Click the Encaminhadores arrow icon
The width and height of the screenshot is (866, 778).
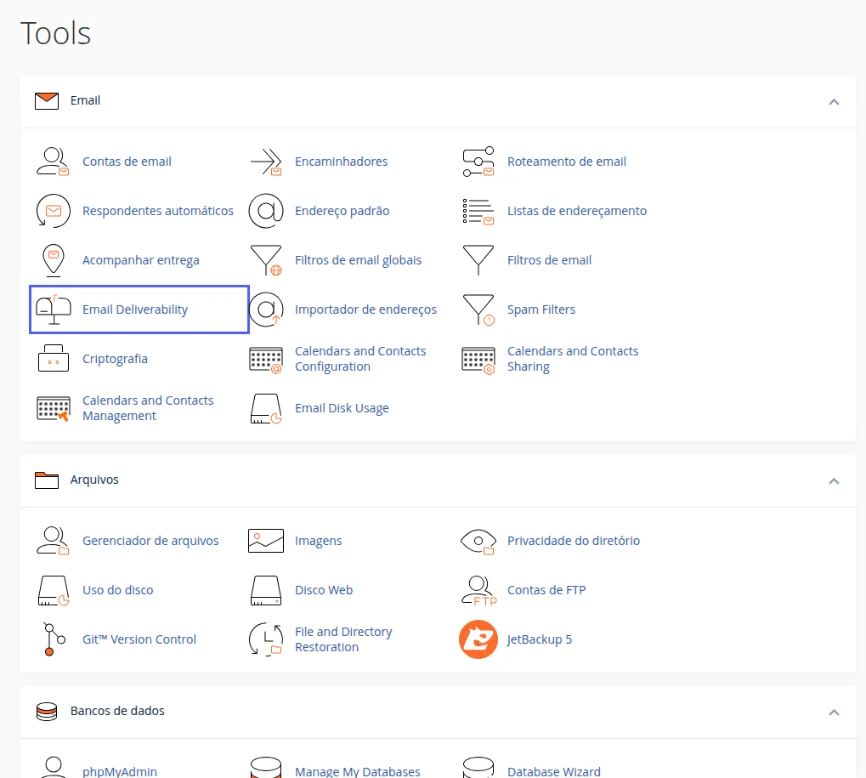(x=266, y=162)
